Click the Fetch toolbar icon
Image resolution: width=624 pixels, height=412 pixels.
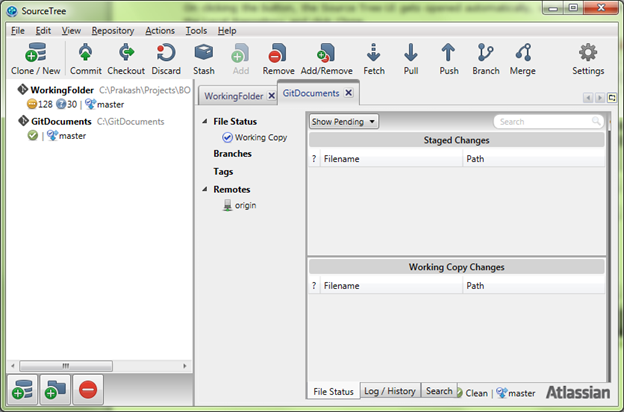point(373,53)
